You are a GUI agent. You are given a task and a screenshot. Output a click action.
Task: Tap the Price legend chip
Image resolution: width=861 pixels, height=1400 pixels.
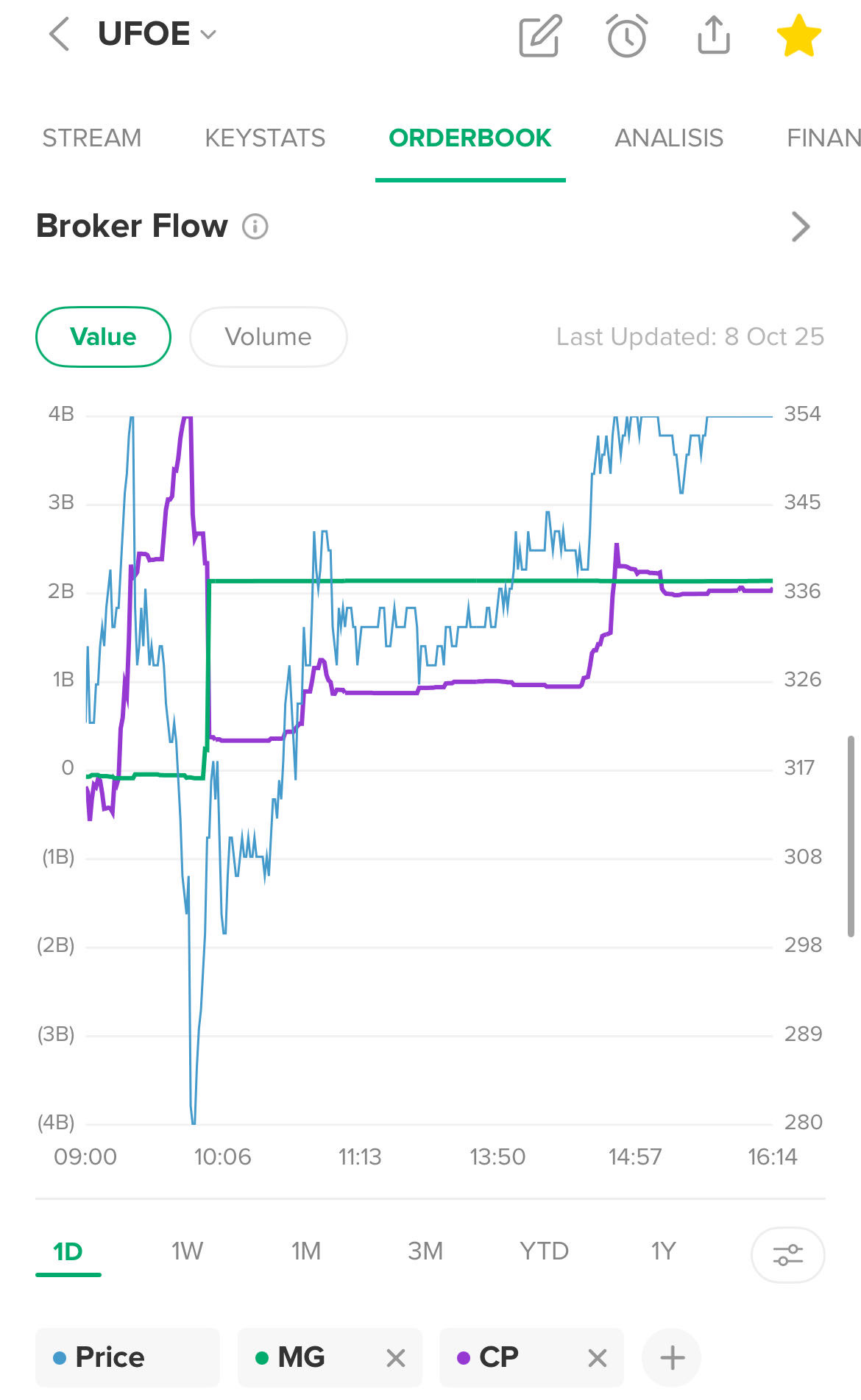(127, 1357)
